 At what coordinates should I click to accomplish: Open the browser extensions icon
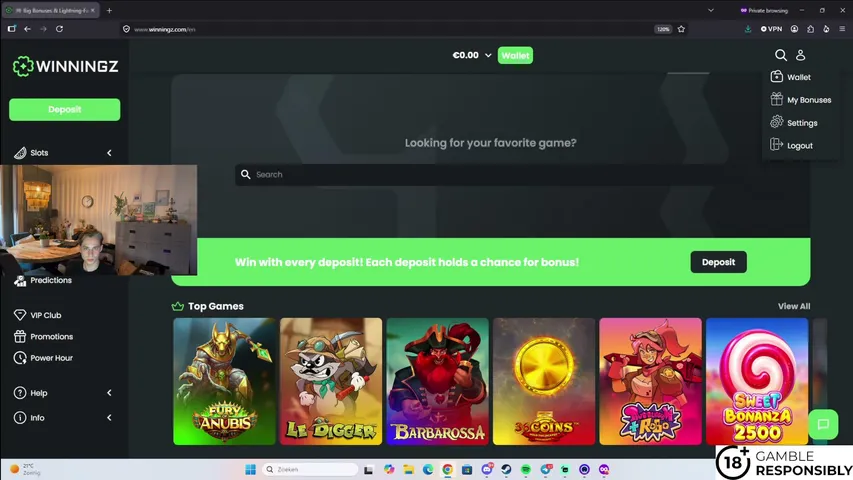click(x=811, y=29)
